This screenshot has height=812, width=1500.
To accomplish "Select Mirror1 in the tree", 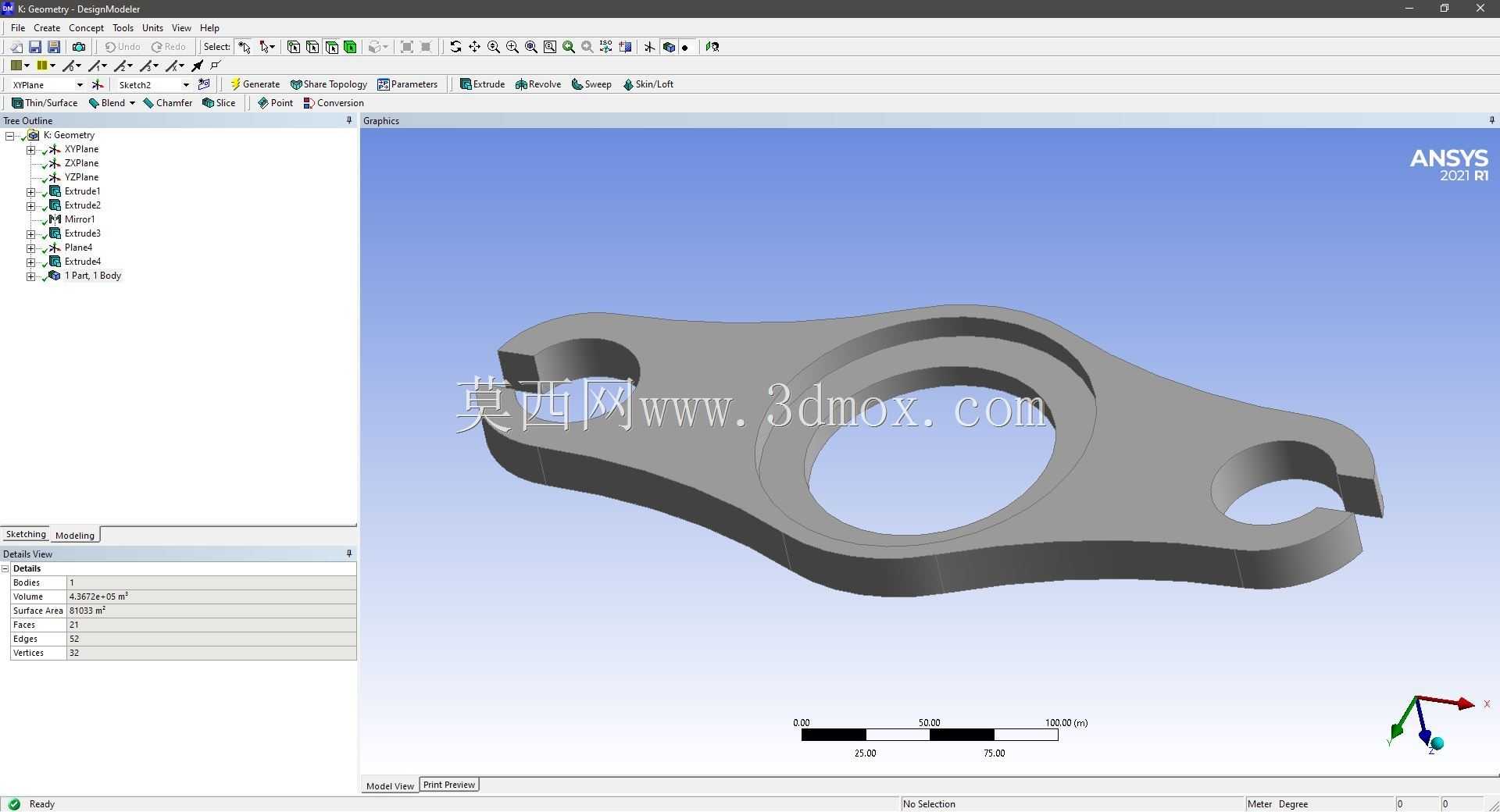I will pyautogui.click(x=80, y=219).
